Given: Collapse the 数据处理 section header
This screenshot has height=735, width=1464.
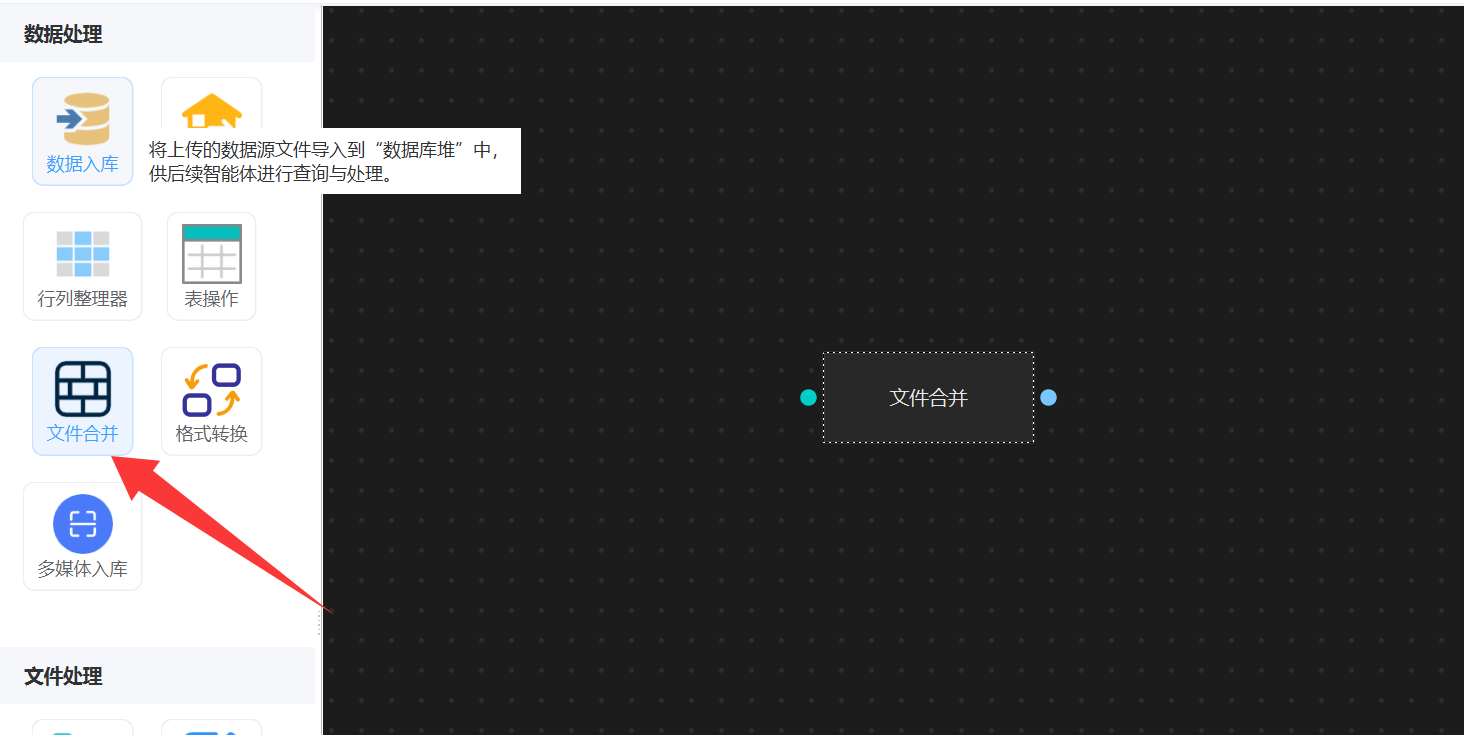Looking at the screenshot, I should pyautogui.click(x=62, y=34).
